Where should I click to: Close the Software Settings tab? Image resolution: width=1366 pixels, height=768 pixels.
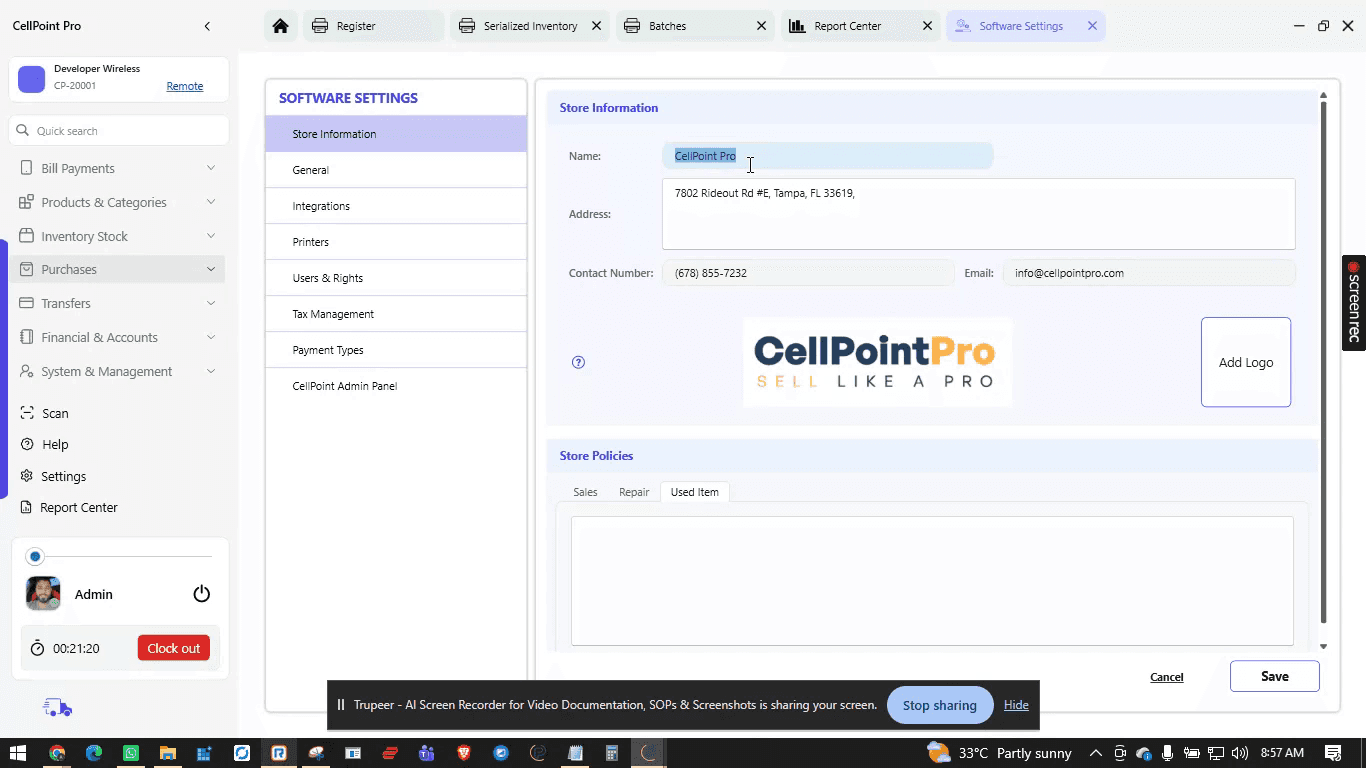tap(1092, 26)
